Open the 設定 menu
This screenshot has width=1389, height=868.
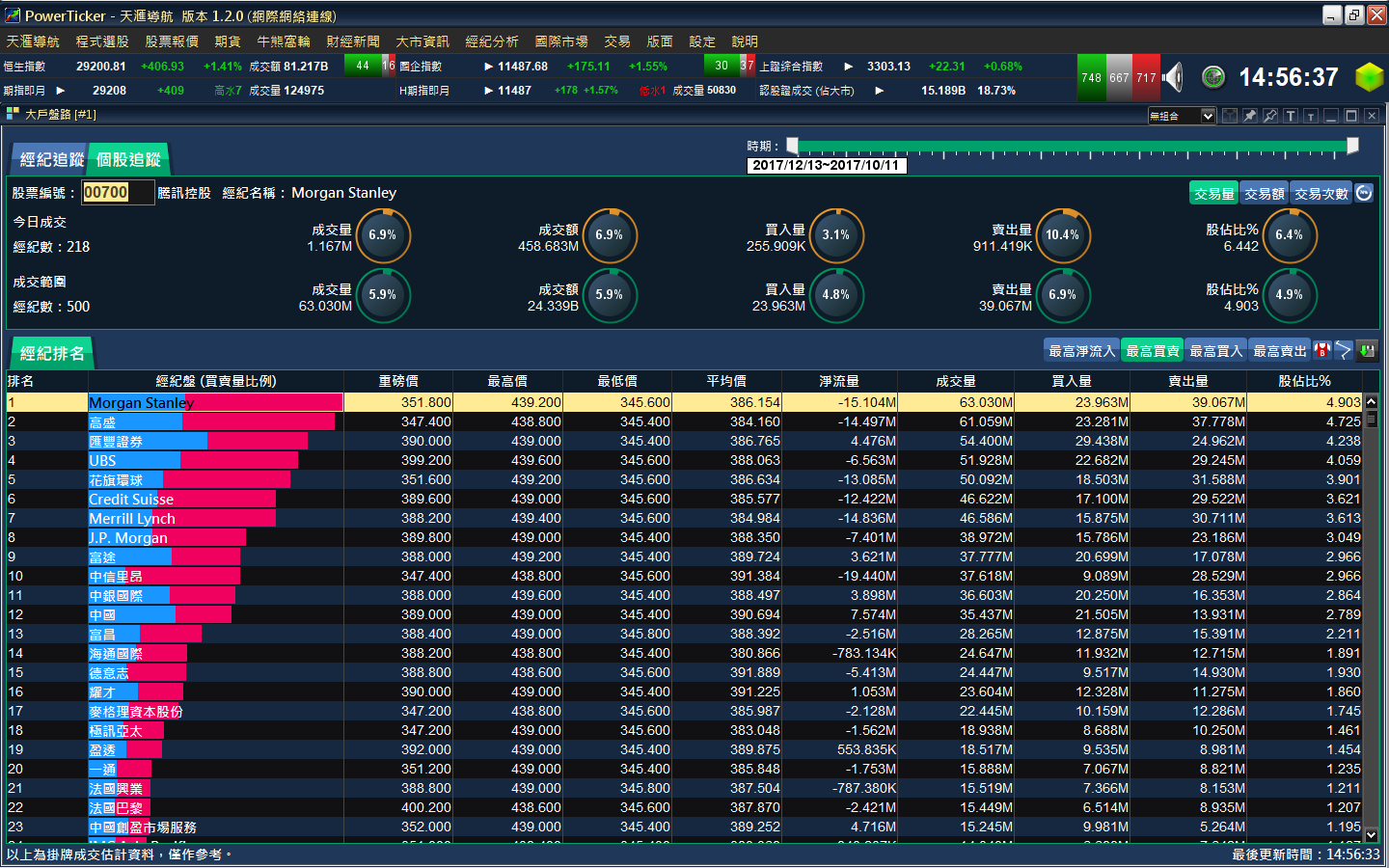[x=702, y=41]
